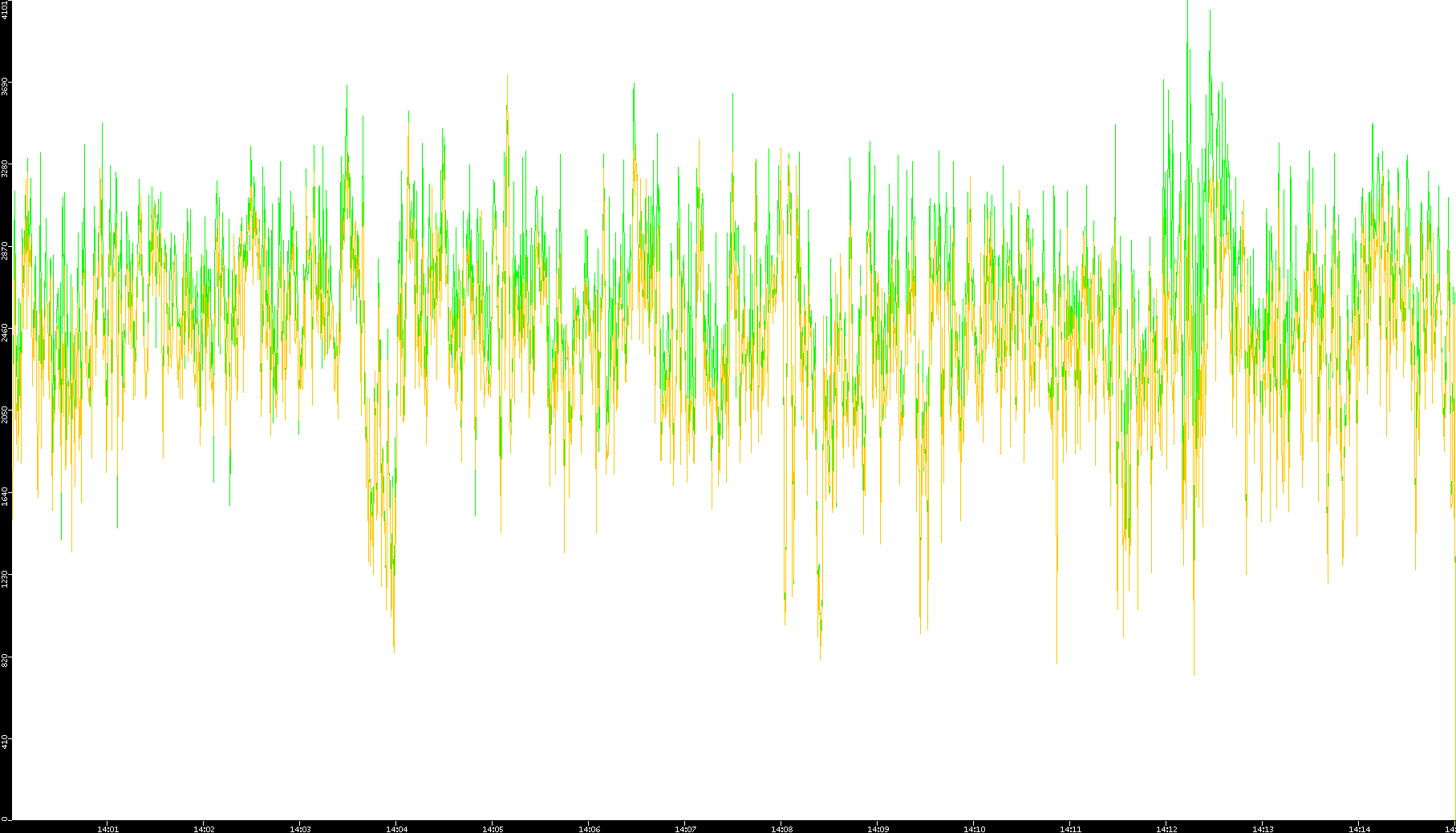The height and width of the screenshot is (833, 1456).
Task: Click the 2050 value axis label
Action: click(5, 414)
